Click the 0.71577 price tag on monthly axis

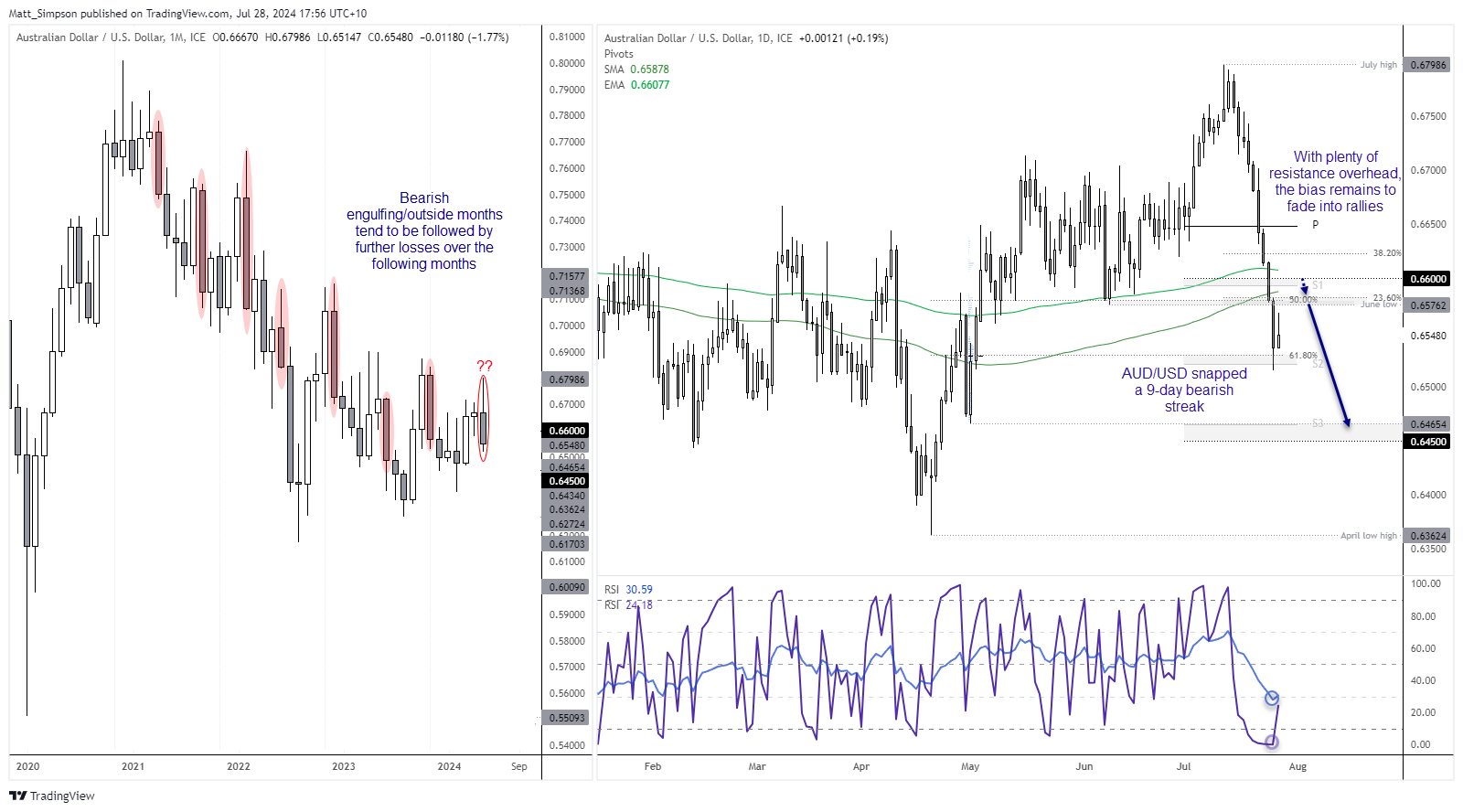567,276
